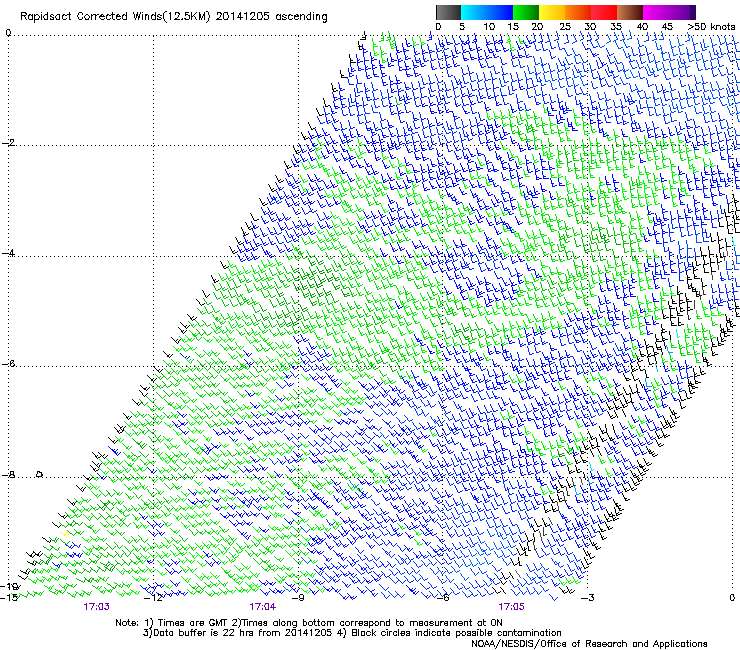Click the '10' label under the color scale
Viewport: 740px width, 650px height.
[489, 27]
